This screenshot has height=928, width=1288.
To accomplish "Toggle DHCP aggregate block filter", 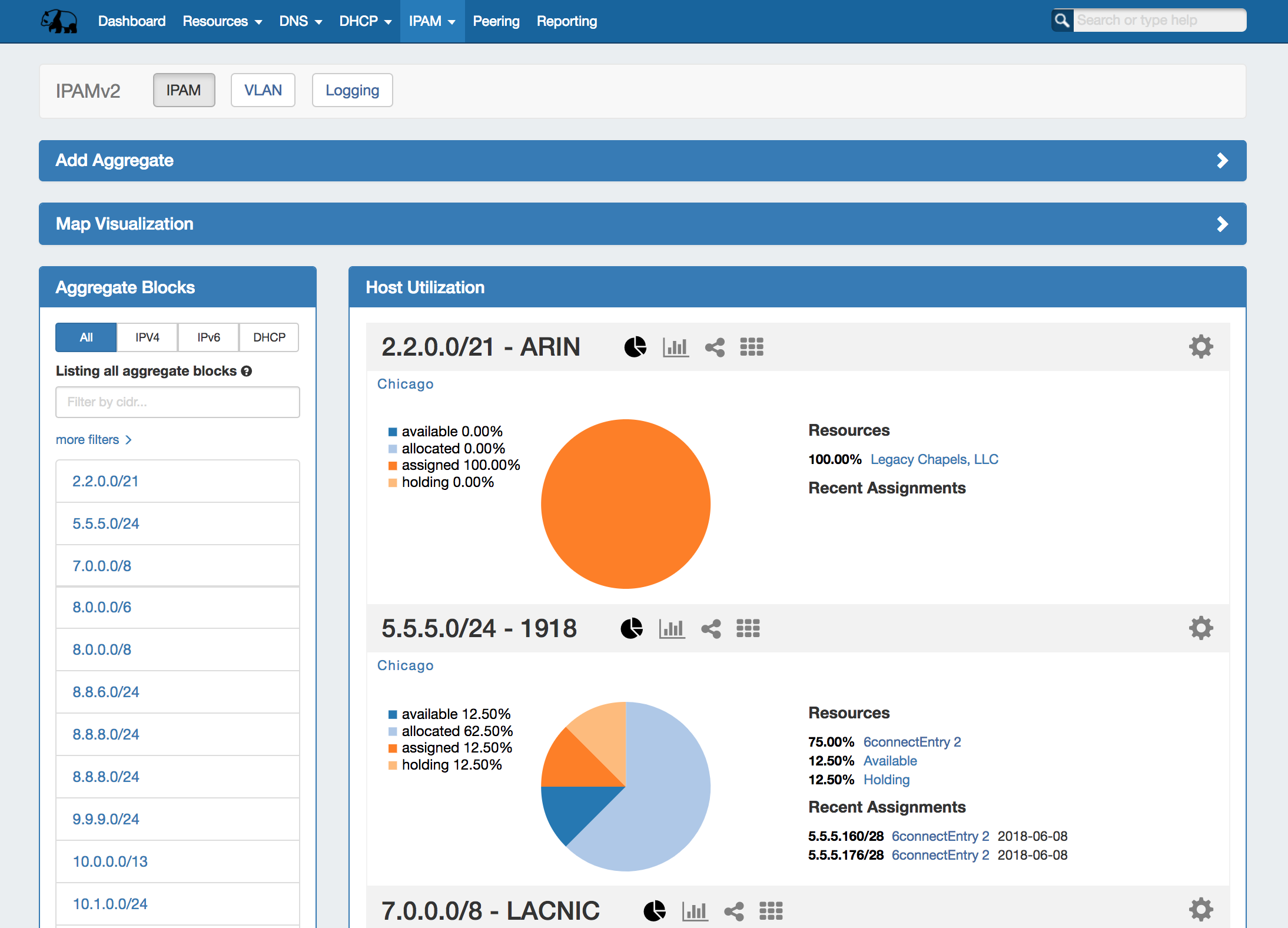I will pyautogui.click(x=269, y=337).
